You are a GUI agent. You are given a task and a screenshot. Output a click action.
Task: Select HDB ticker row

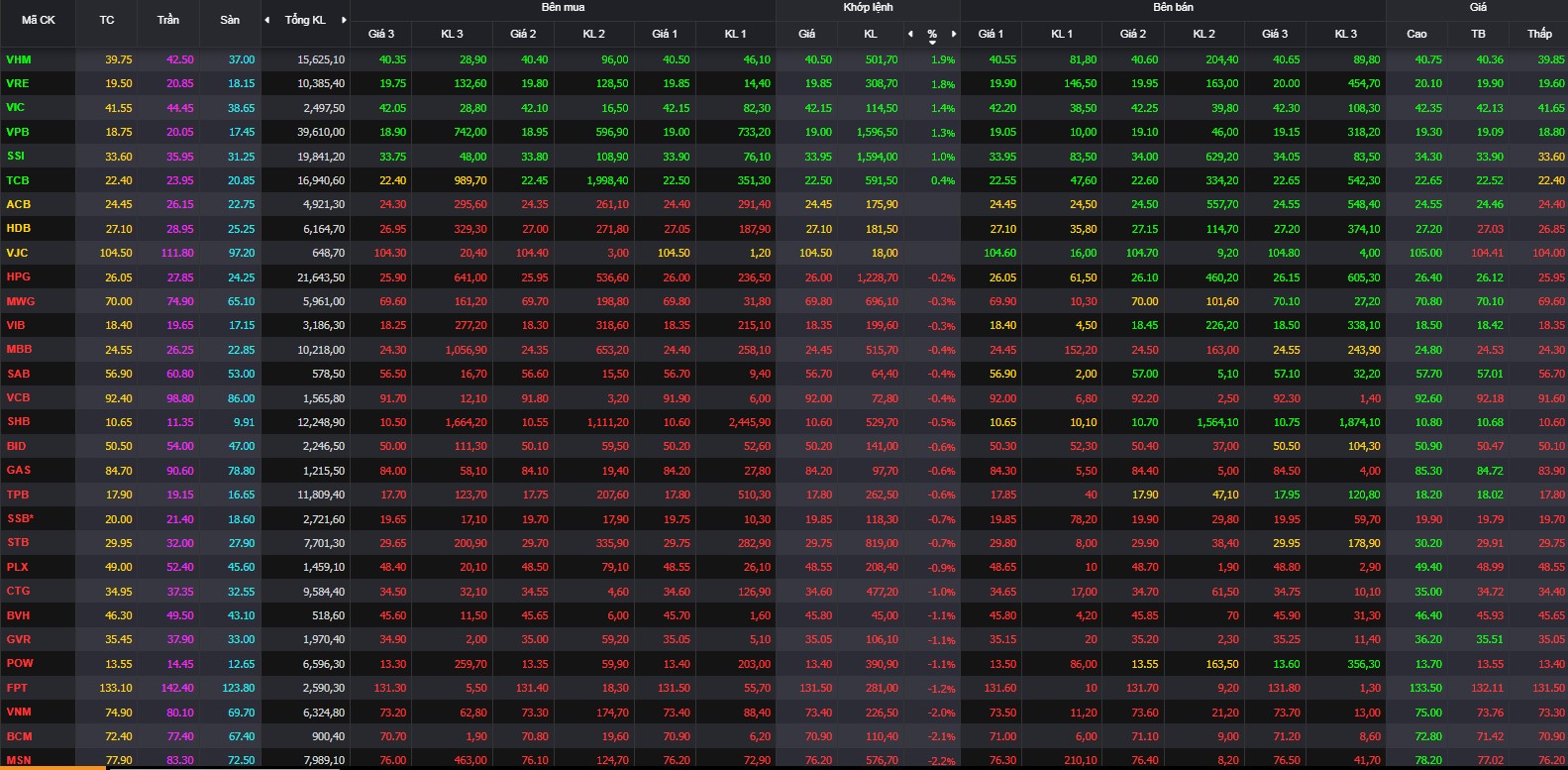[x=19, y=228]
